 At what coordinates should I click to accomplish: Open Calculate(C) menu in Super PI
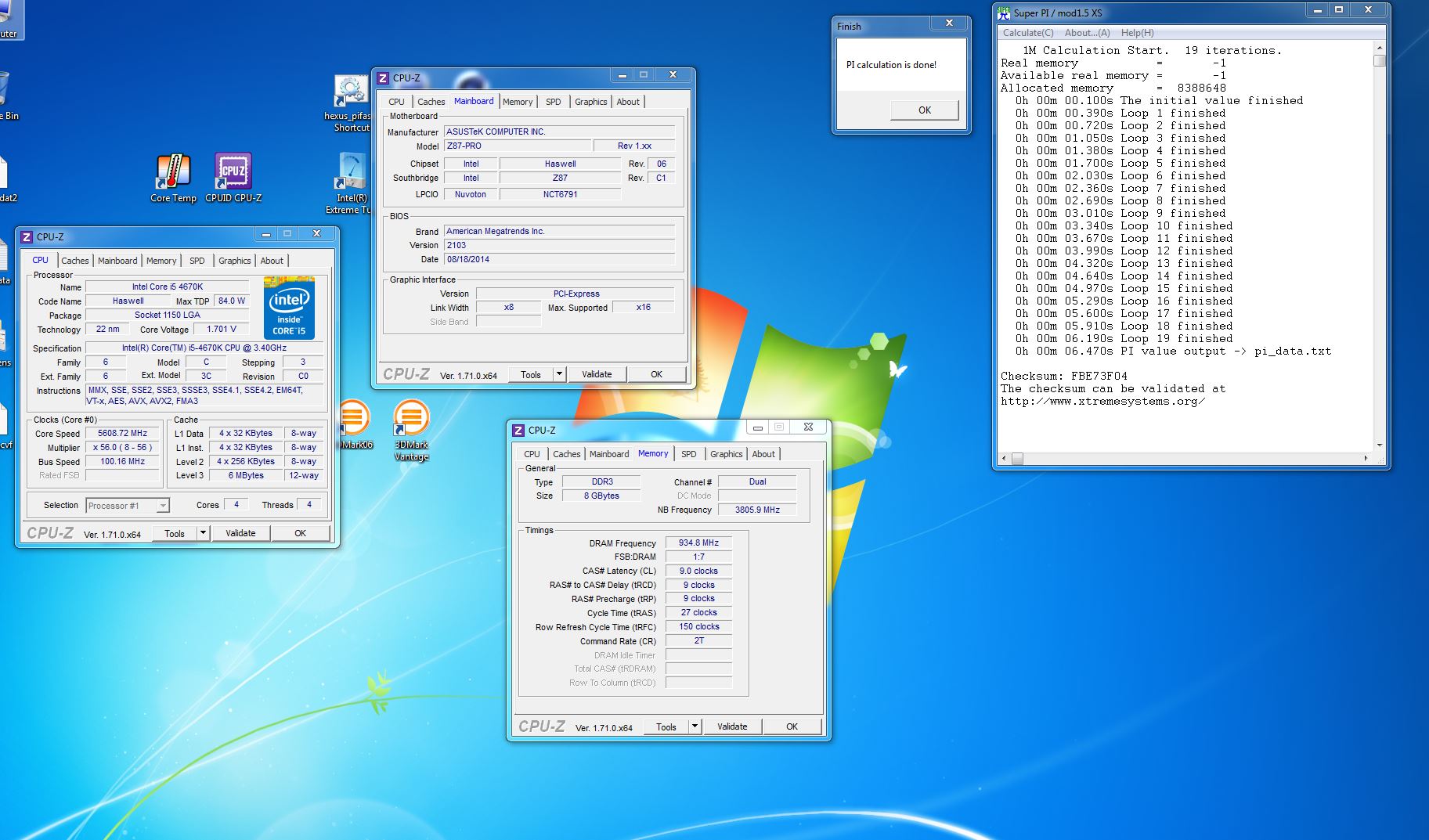pos(1028,33)
